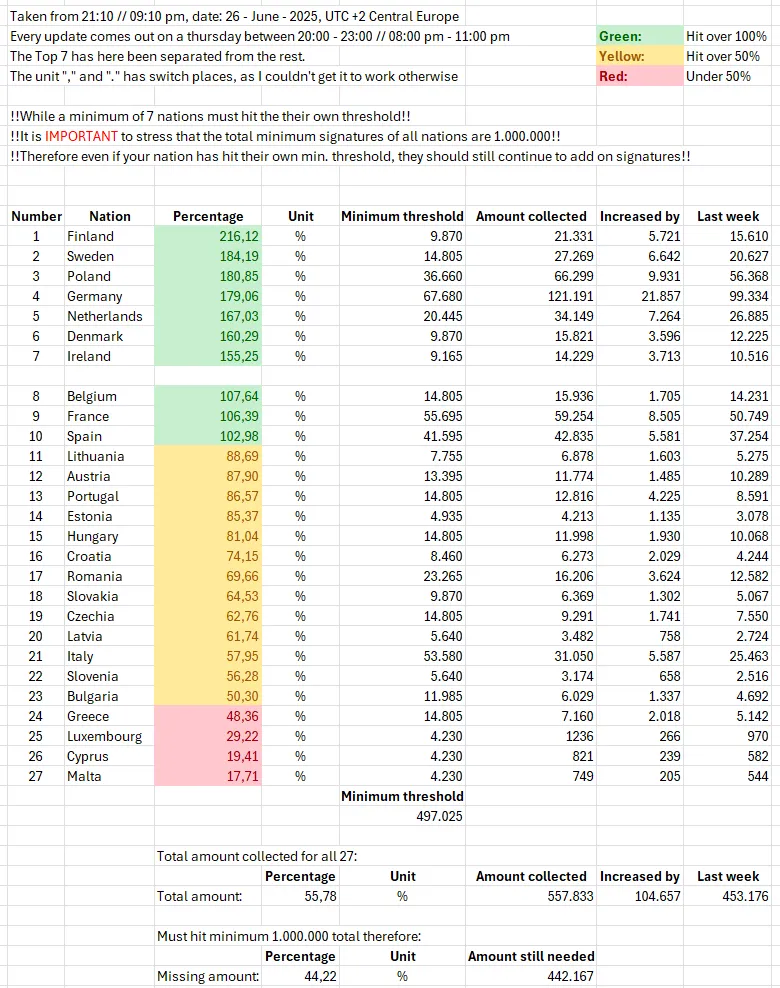The height and width of the screenshot is (988, 780).
Task: Select the red legend color cell
Action: coord(639,76)
